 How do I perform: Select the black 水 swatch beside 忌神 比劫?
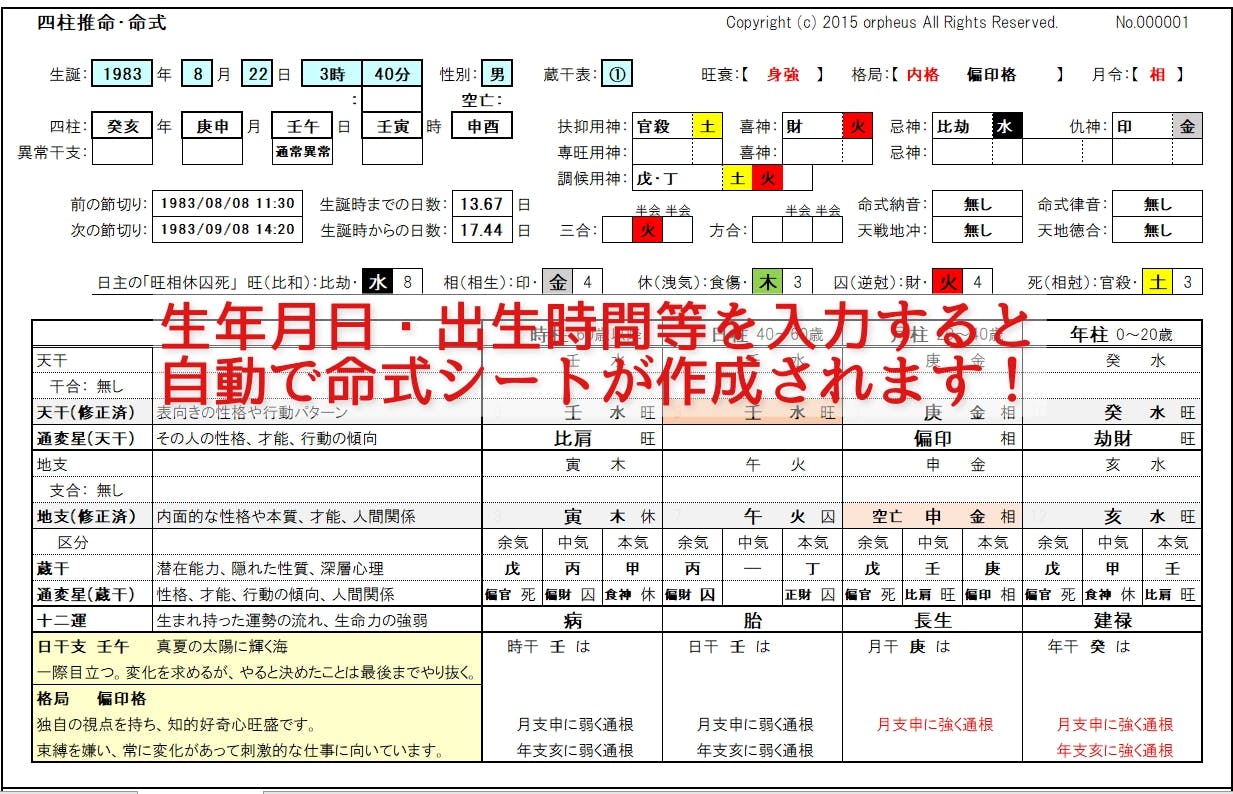pos(1007,127)
